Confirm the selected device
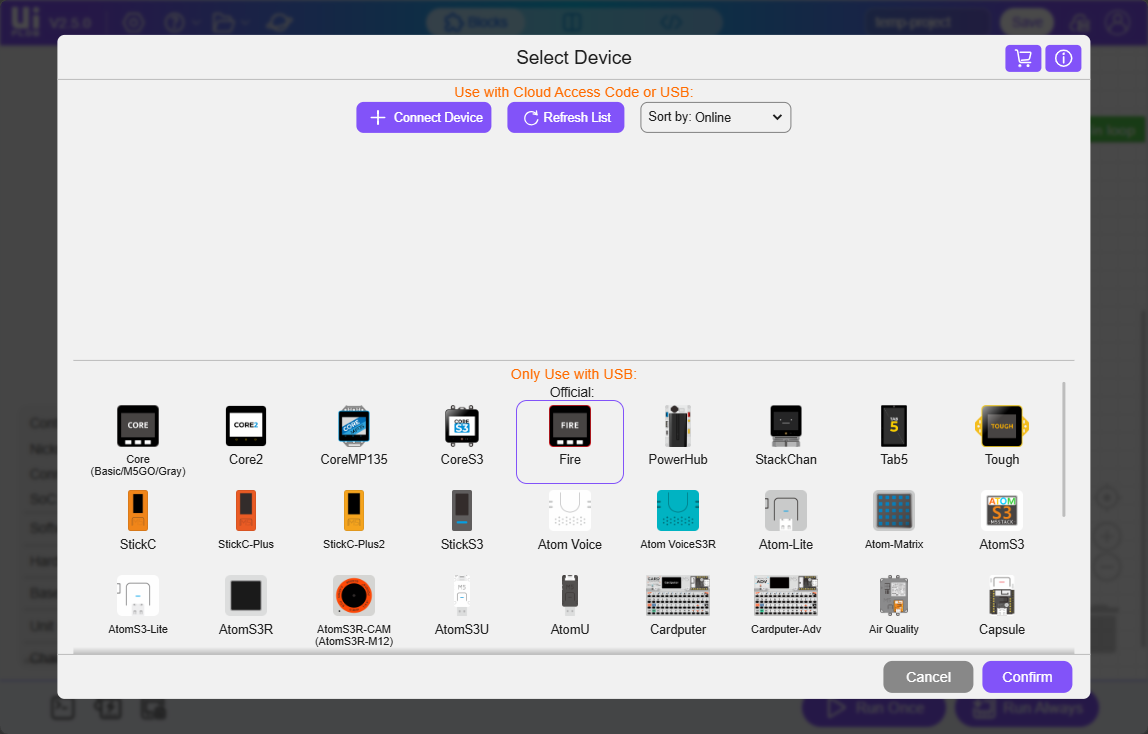This screenshot has height=734, width=1148. pyautogui.click(x=1027, y=677)
